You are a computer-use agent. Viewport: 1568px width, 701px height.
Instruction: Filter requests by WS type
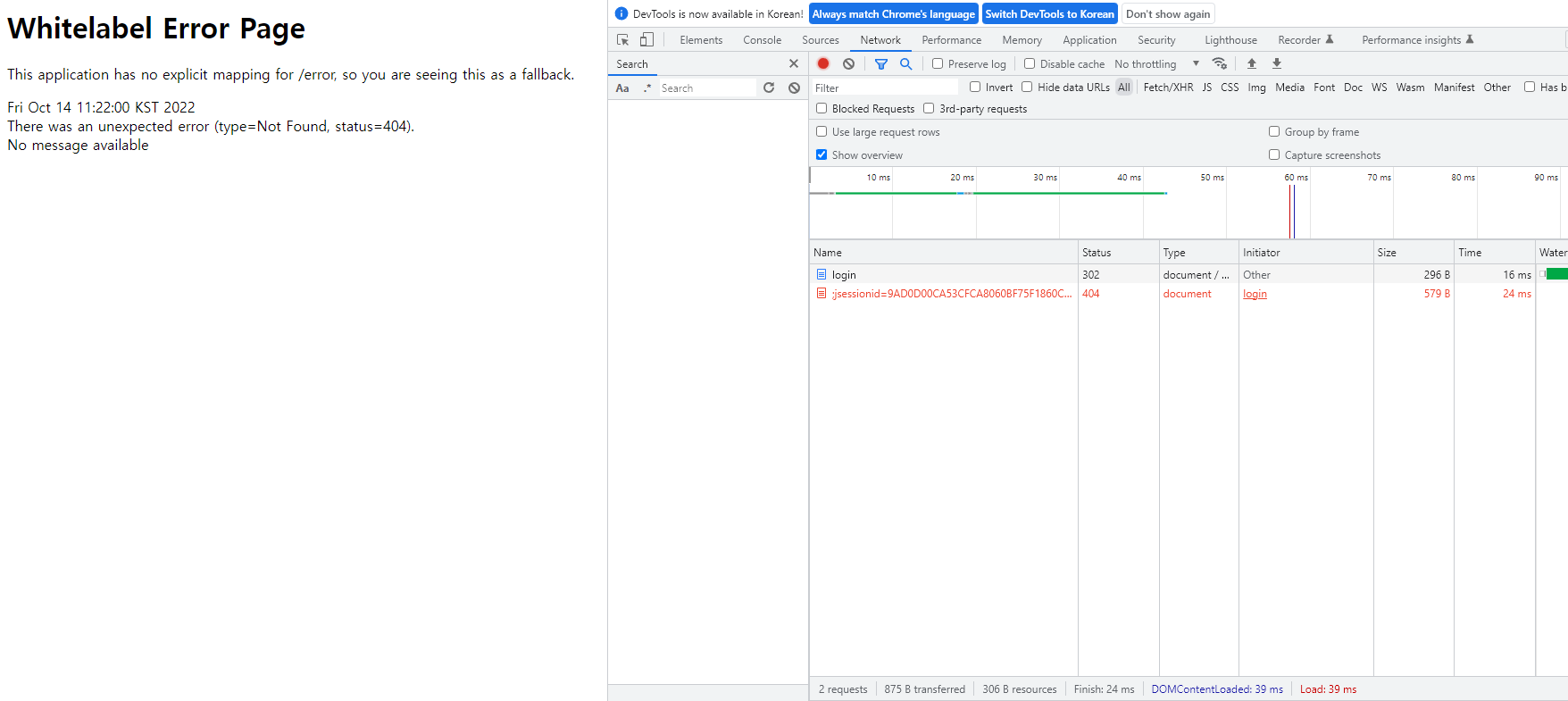tap(1379, 88)
